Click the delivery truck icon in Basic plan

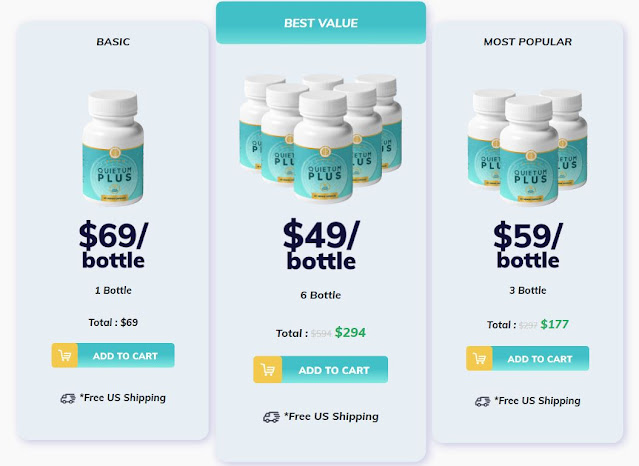[x=68, y=398]
